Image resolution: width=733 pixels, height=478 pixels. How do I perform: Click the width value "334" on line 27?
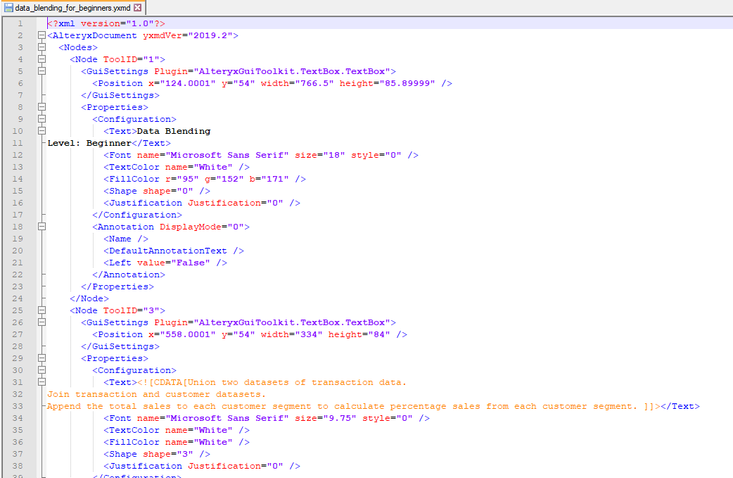pyautogui.click(x=309, y=335)
